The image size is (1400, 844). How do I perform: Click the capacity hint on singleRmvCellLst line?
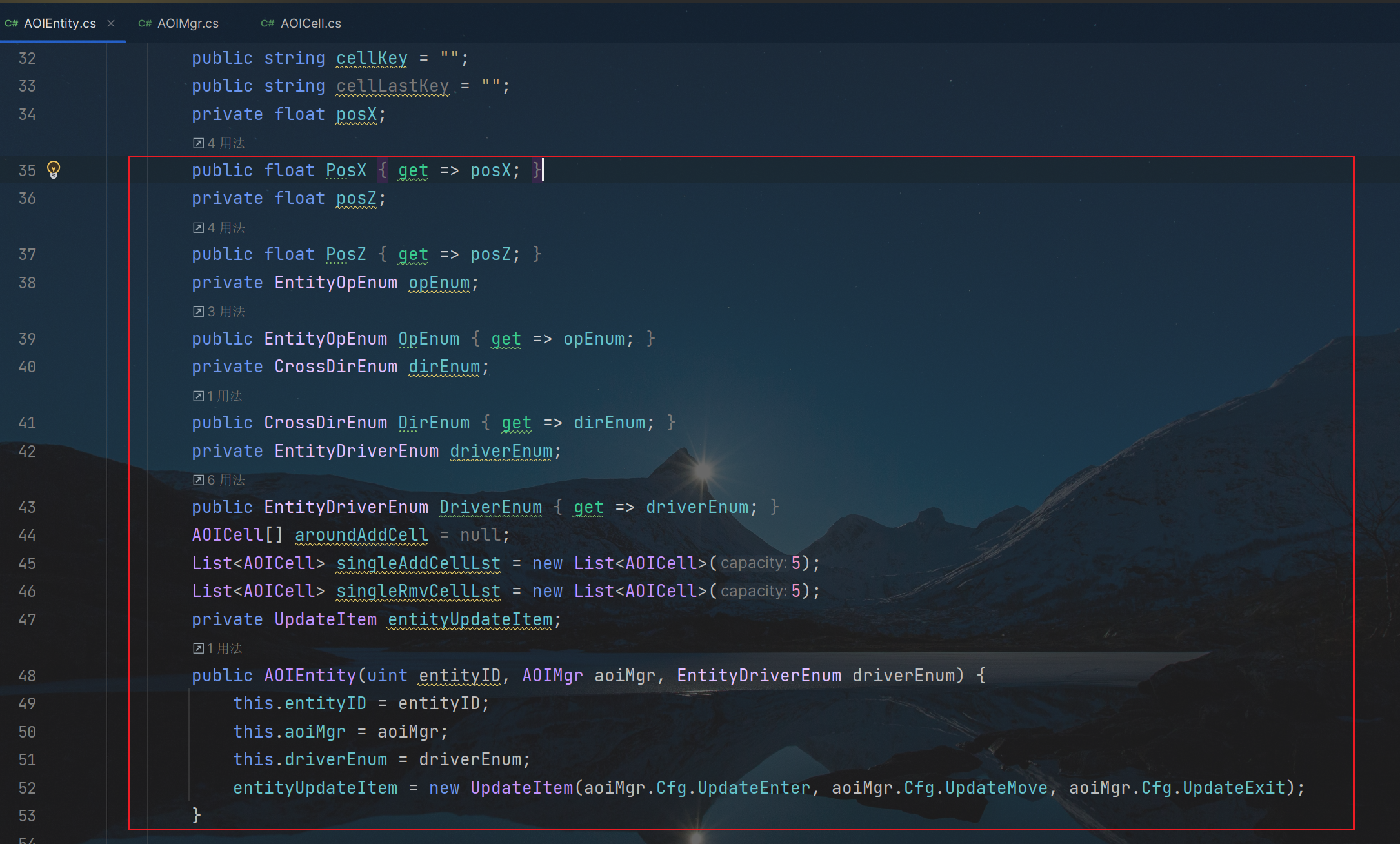754,591
